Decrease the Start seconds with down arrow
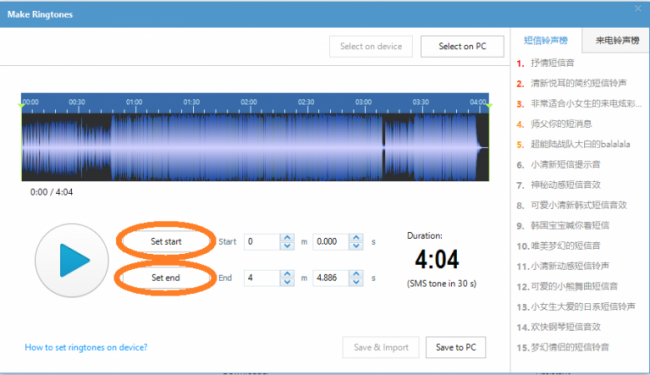 point(356,246)
